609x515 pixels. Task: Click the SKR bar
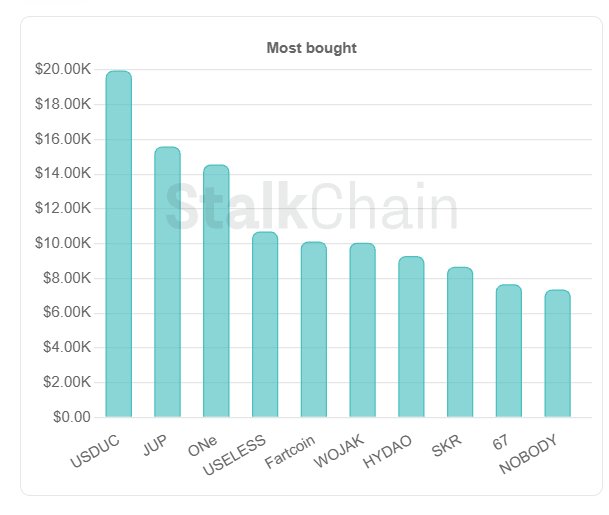tap(460, 342)
